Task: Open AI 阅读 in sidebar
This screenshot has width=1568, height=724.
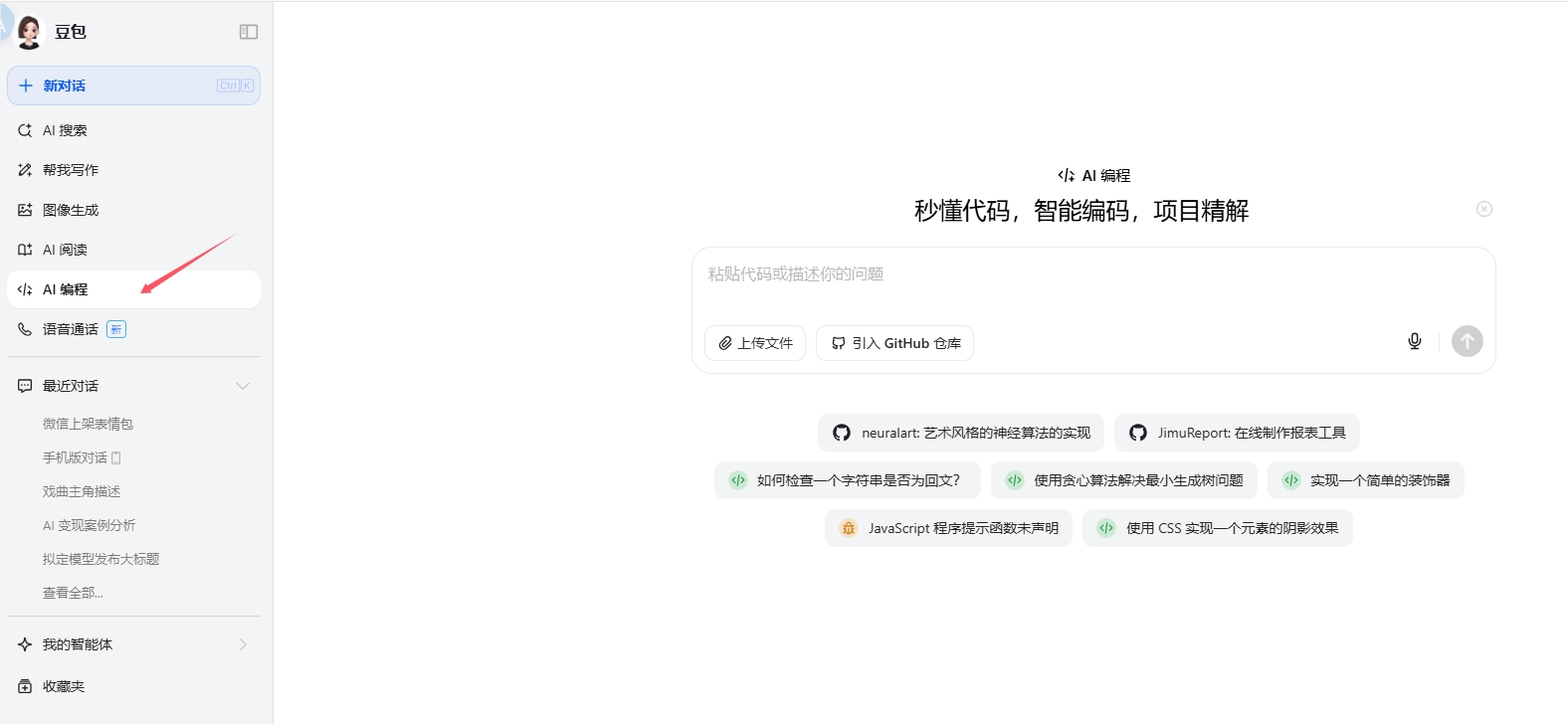Action: 65,250
